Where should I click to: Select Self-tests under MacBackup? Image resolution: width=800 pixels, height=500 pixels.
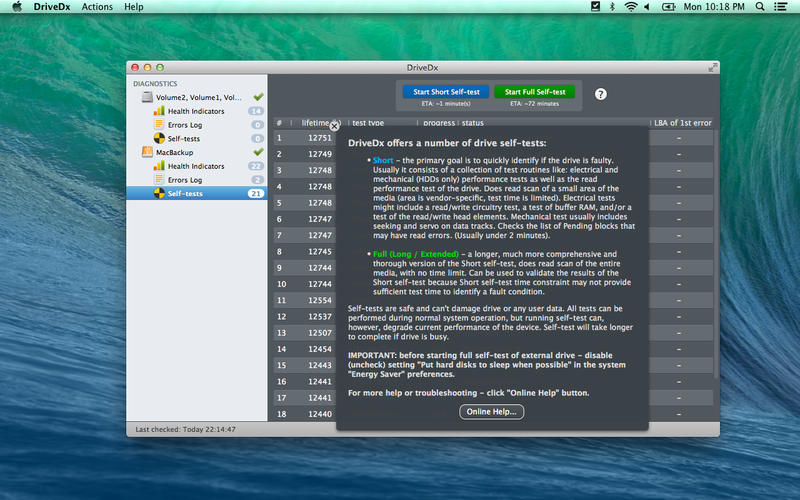pyautogui.click(x=196, y=193)
